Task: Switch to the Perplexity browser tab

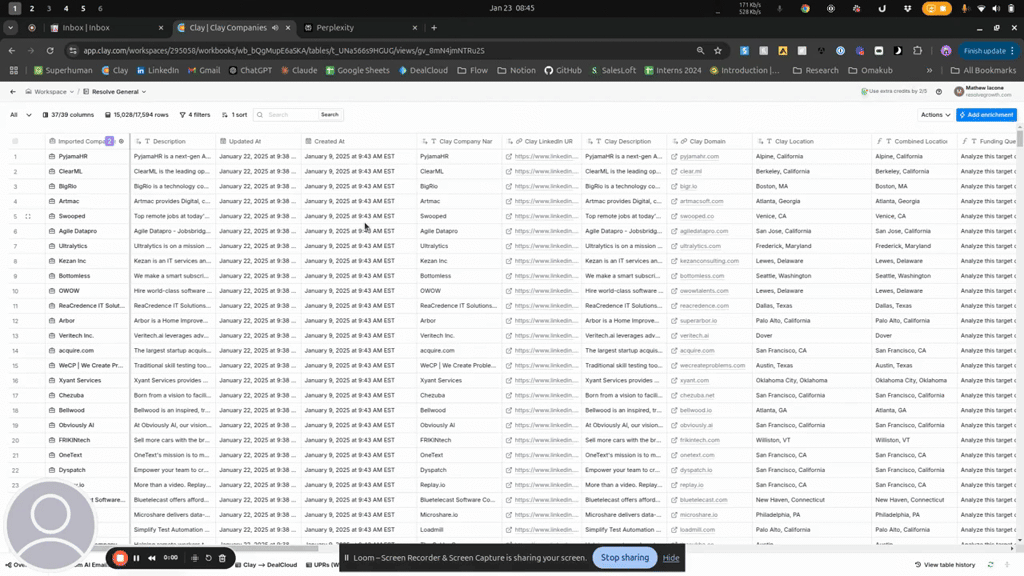Action: click(x=336, y=28)
